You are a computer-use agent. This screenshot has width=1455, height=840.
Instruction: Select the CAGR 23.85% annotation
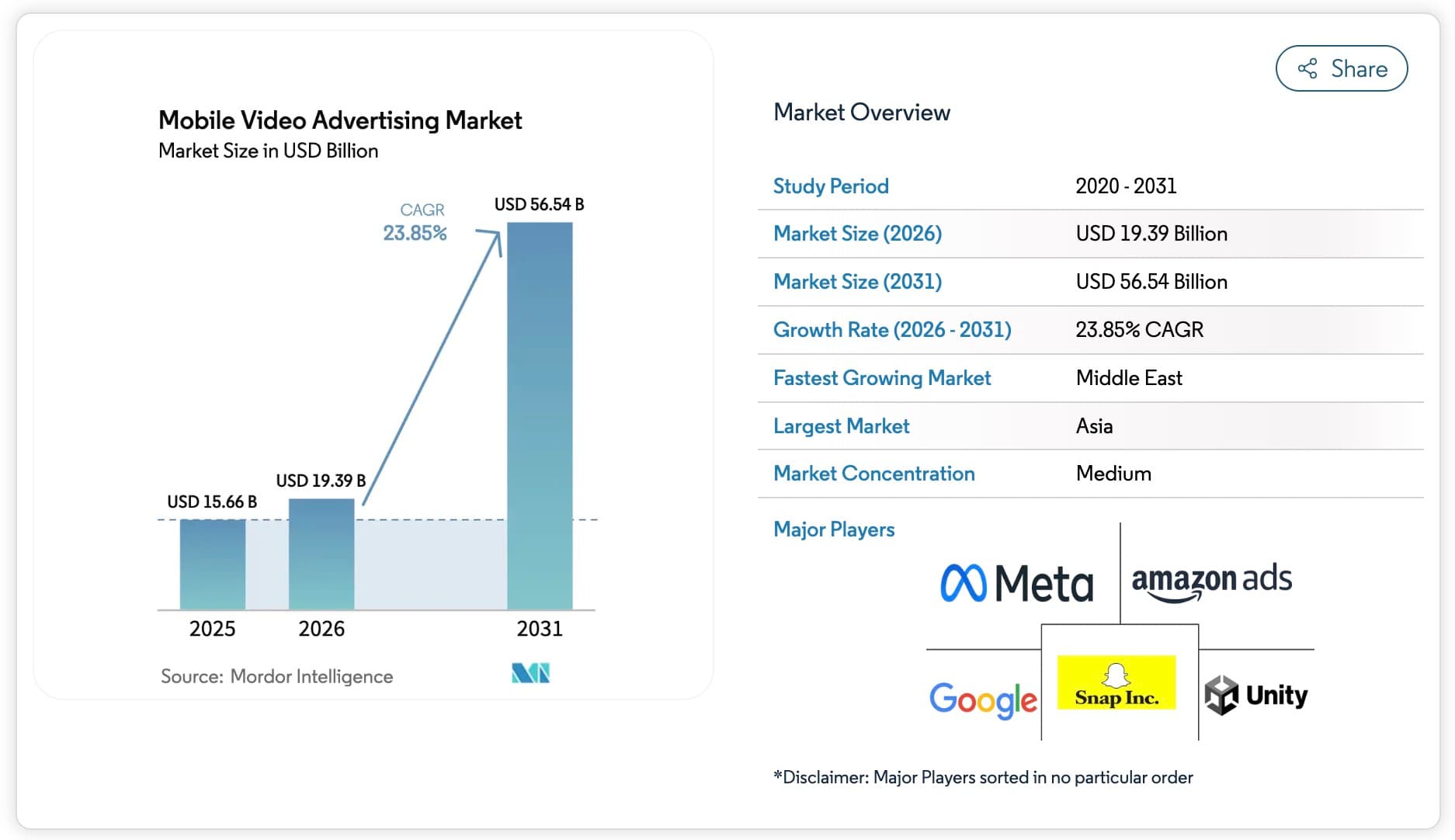pos(415,220)
